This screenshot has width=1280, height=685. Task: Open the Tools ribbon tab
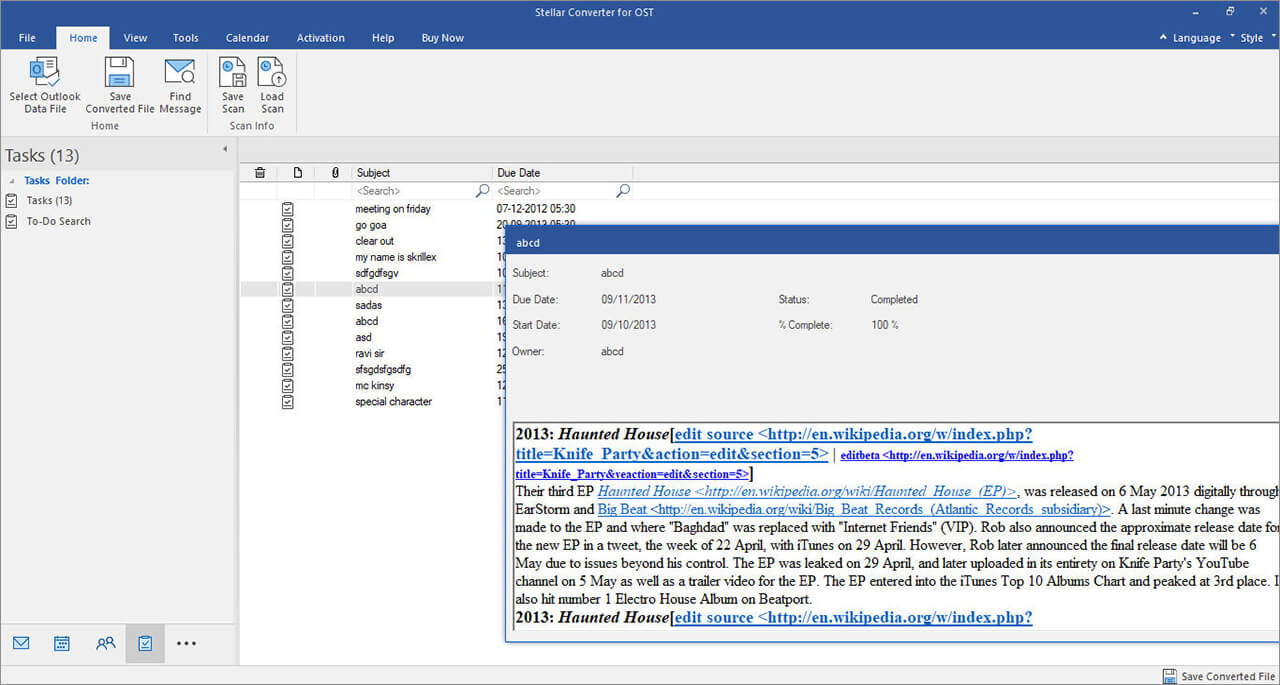tap(185, 38)
